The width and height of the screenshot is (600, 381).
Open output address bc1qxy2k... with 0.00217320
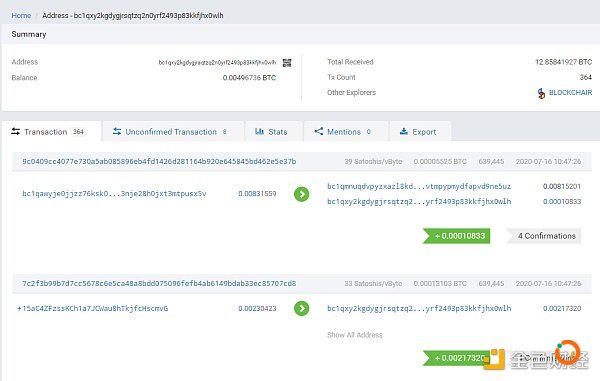419,308
